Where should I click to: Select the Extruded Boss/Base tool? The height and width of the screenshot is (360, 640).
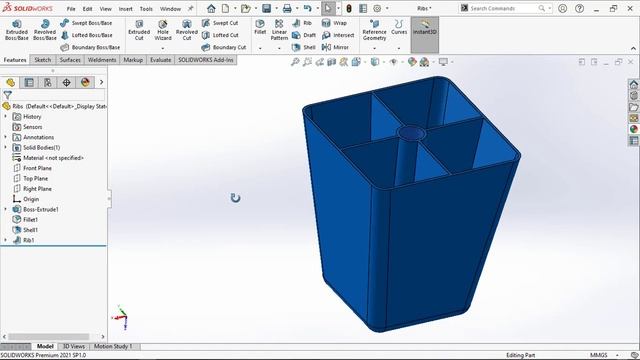coord(16,30)
